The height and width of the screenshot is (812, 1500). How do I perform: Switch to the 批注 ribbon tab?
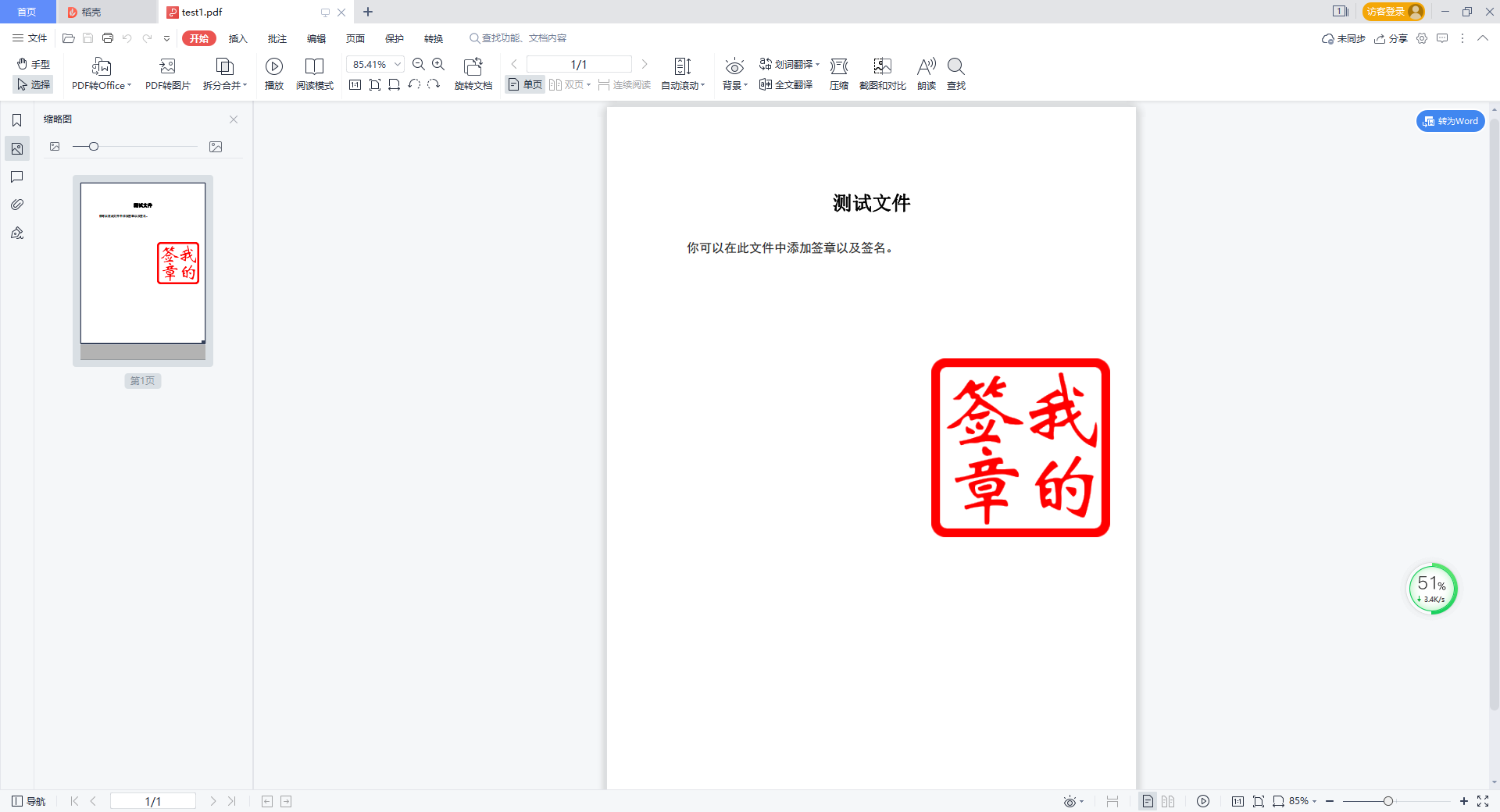pos(276,37)
